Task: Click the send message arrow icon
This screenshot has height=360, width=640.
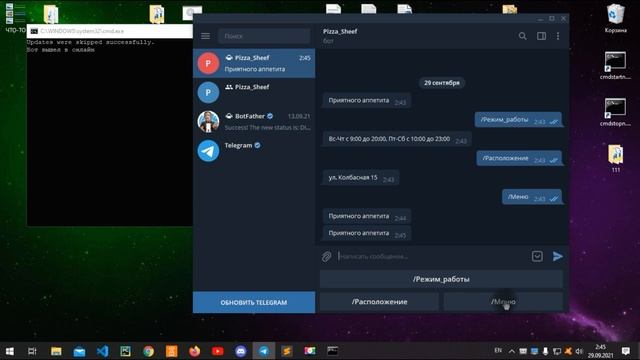Action: (558, 256)
